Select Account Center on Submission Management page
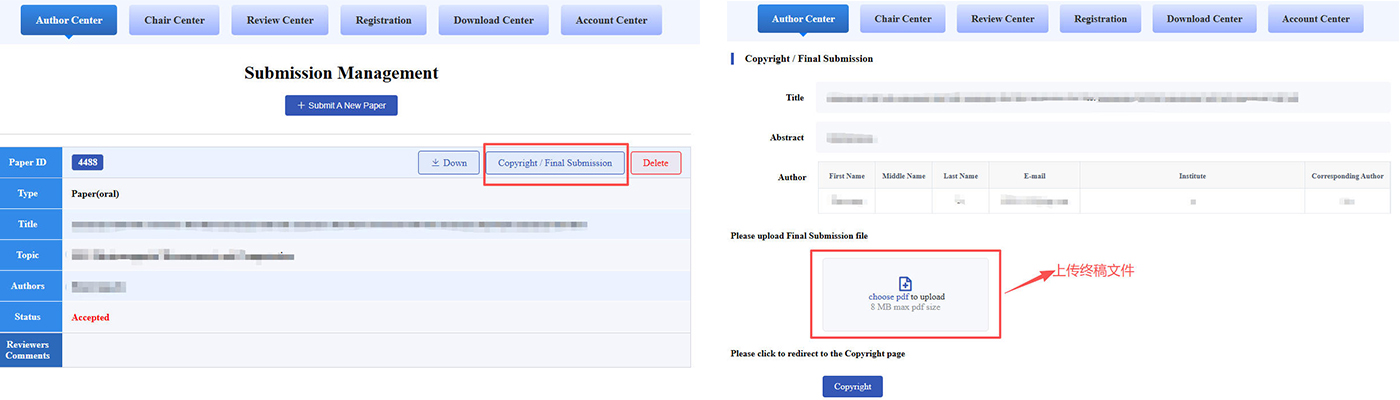The image size is (1400, 400). pyautogui.click(x=611, y=20)
